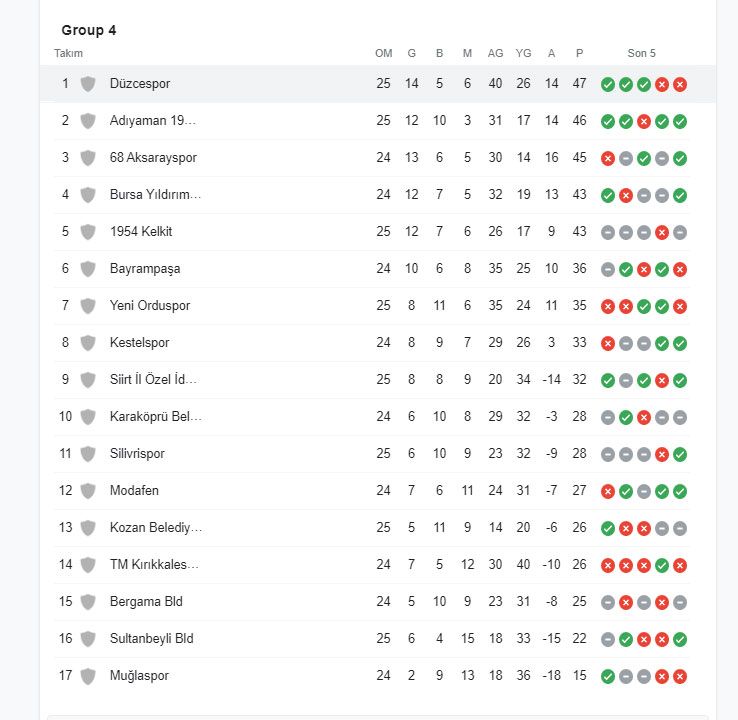Open Sultanbeyli Bld team link

click(x=152, y=639)
